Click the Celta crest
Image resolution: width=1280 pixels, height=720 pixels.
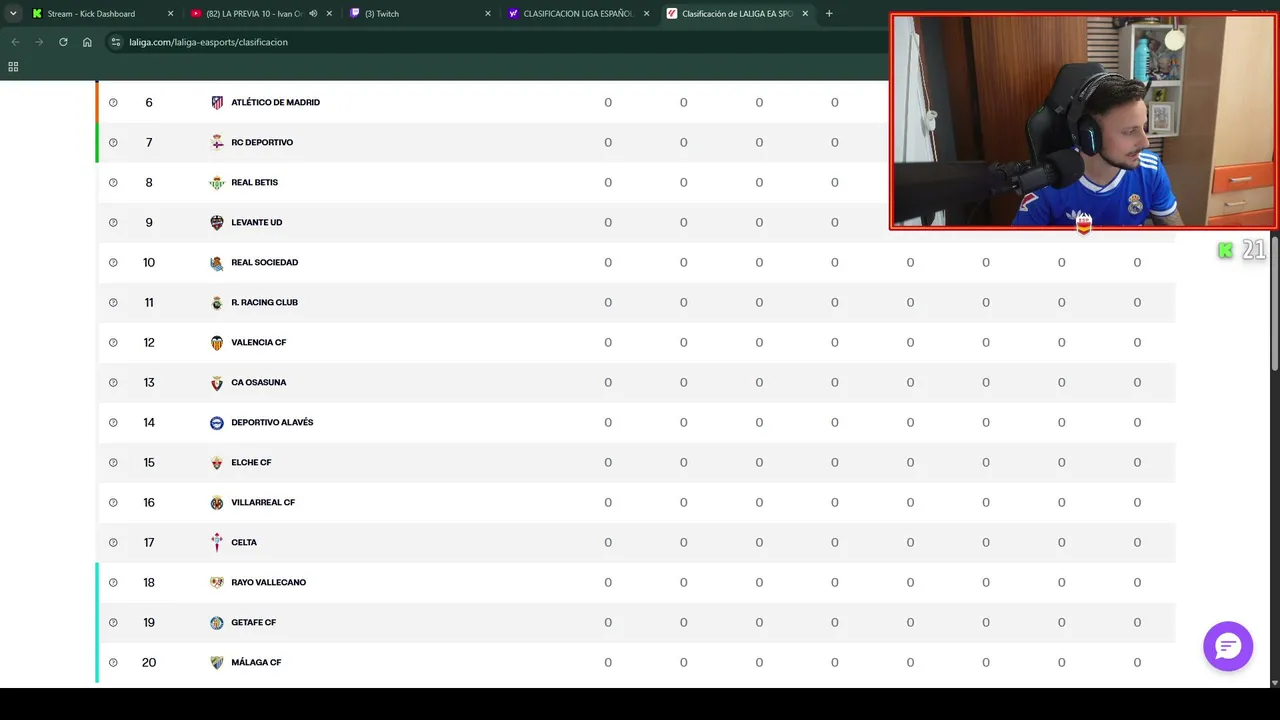tap(217, 542)
